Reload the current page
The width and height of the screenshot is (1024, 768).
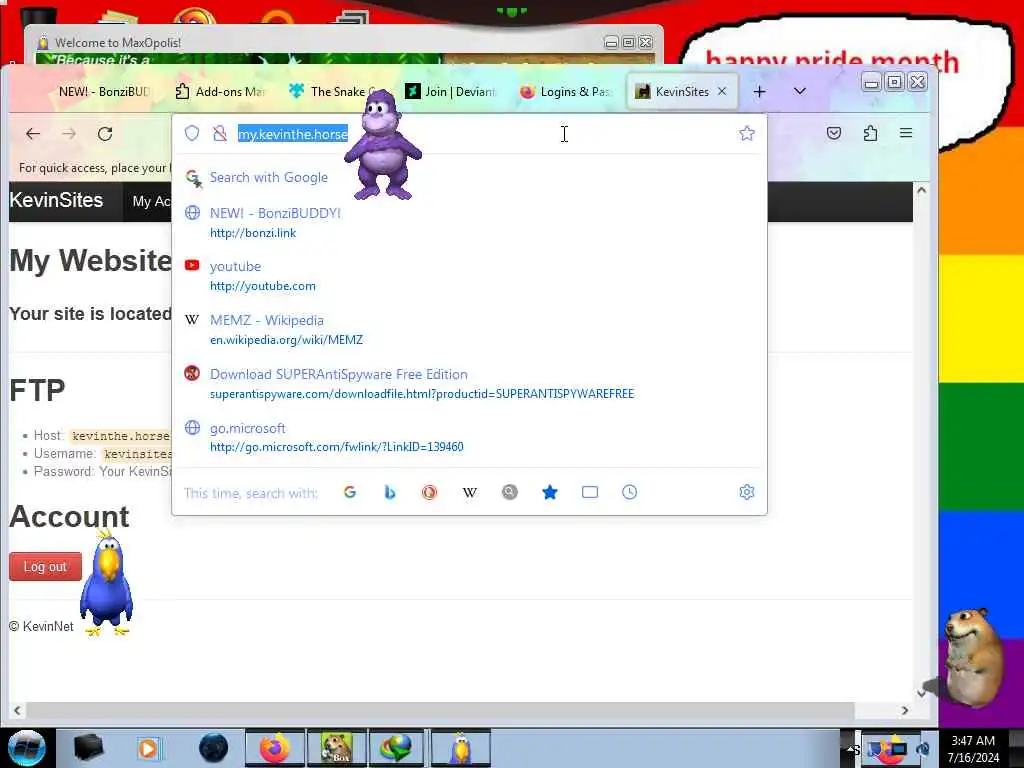(105, 134)
